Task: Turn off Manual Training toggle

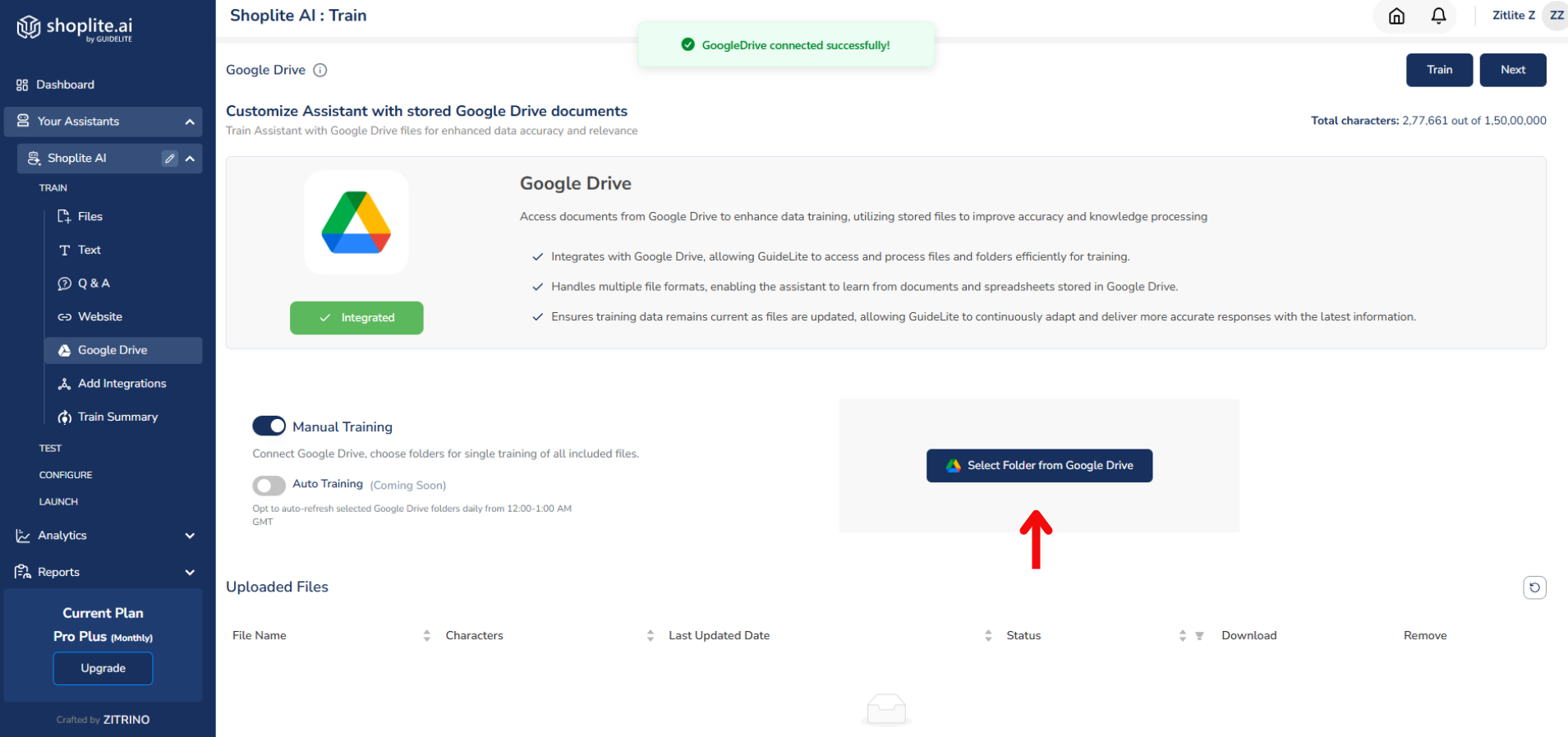Action: (x=269, y=426)
